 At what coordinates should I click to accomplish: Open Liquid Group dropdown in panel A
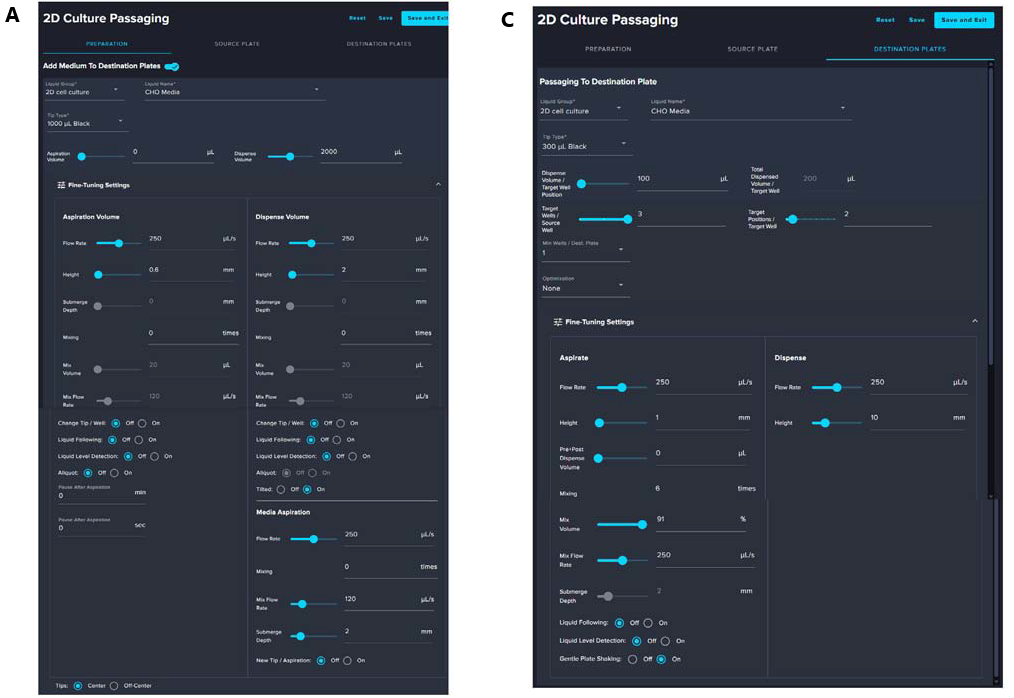tap(82, 90)
